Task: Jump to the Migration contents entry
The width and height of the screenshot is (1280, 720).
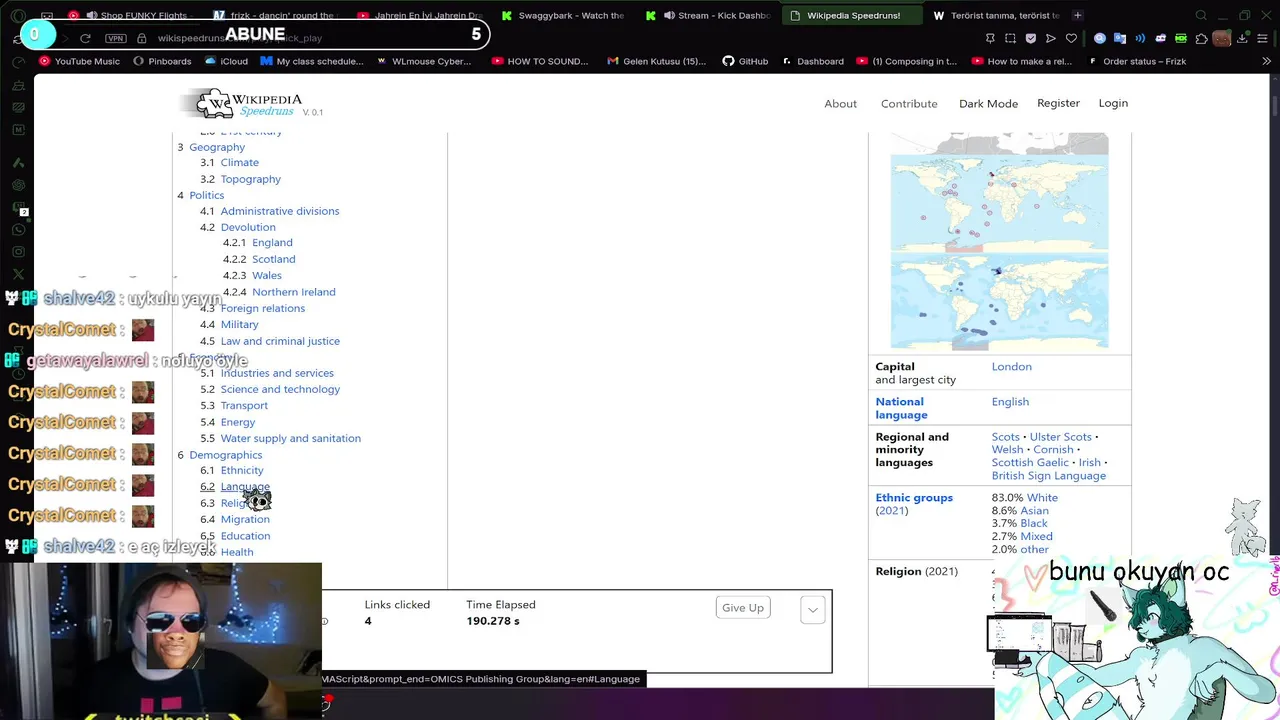Action: click(245, 519)
